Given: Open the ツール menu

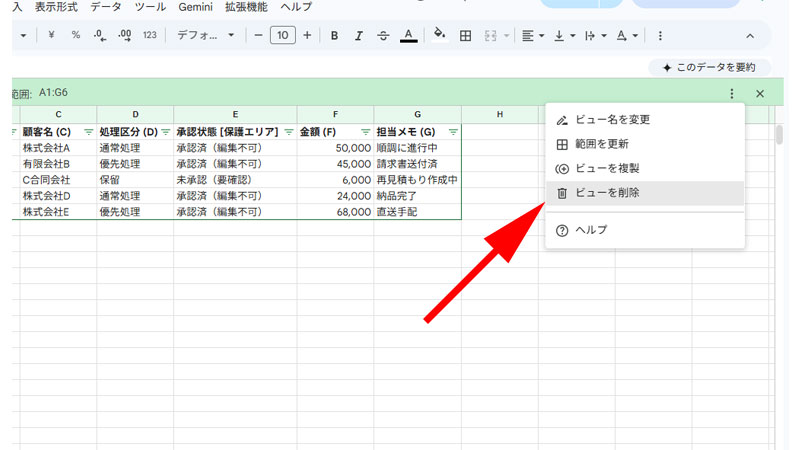Looking at the screenshot, I should (150, 7).
